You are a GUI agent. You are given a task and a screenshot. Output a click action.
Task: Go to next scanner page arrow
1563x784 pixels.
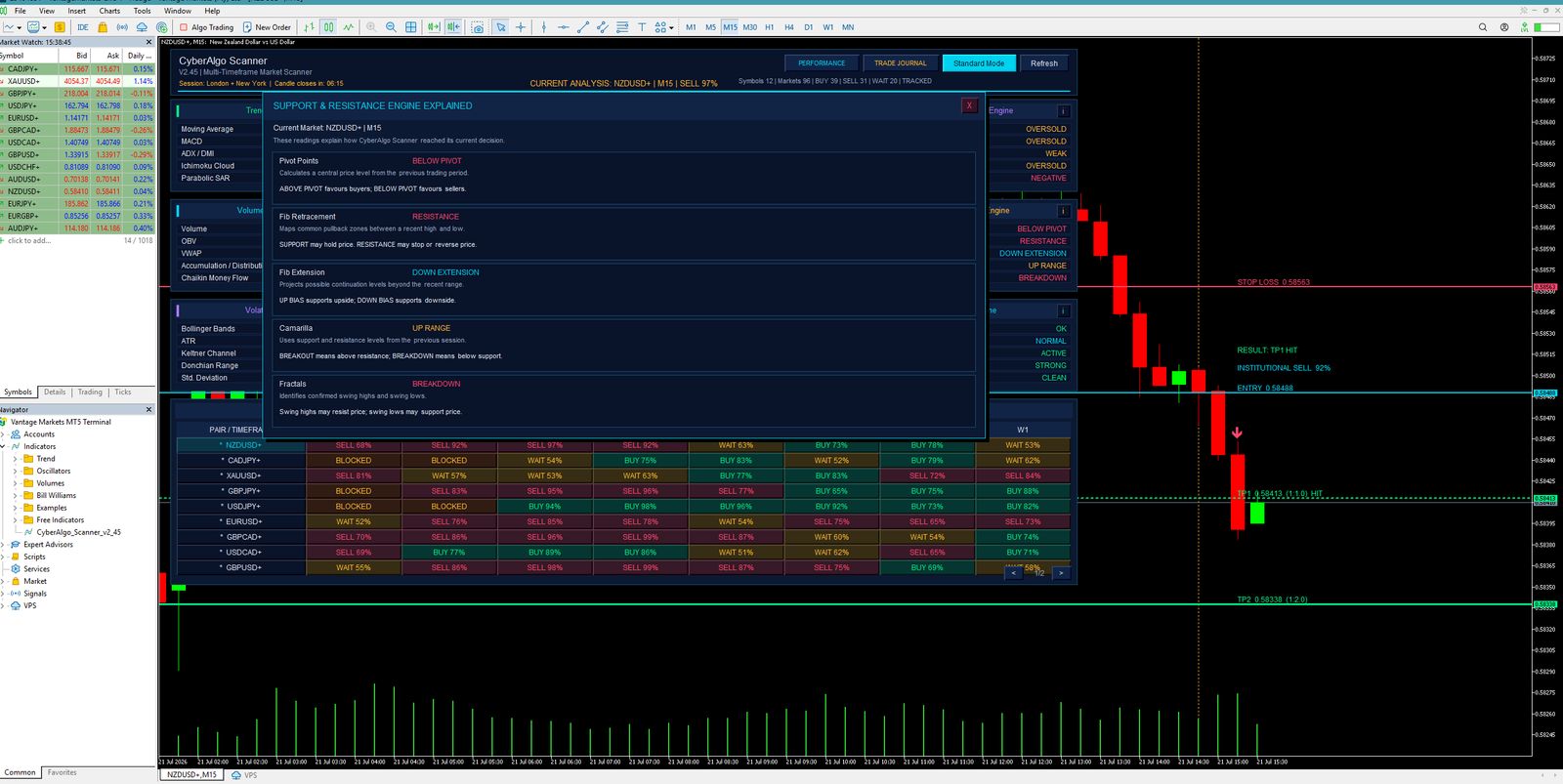[1061, 573]
